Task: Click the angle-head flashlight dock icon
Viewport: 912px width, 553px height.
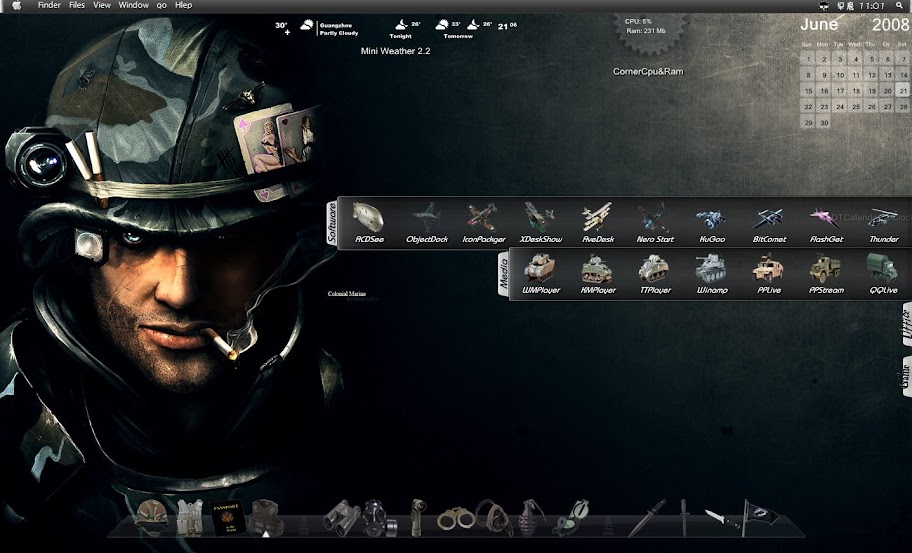Action: (418, 517)
